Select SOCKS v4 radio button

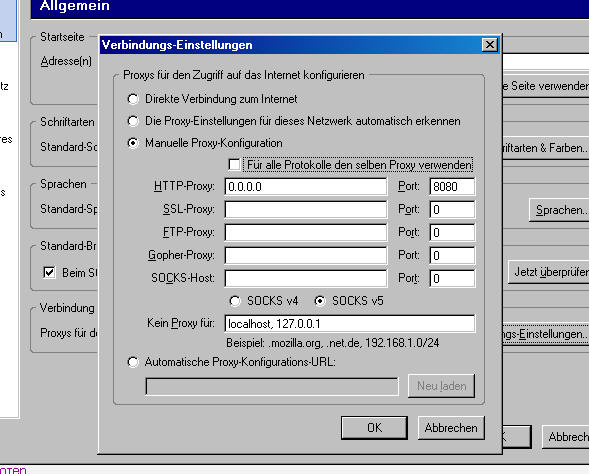tap(235, 301)
